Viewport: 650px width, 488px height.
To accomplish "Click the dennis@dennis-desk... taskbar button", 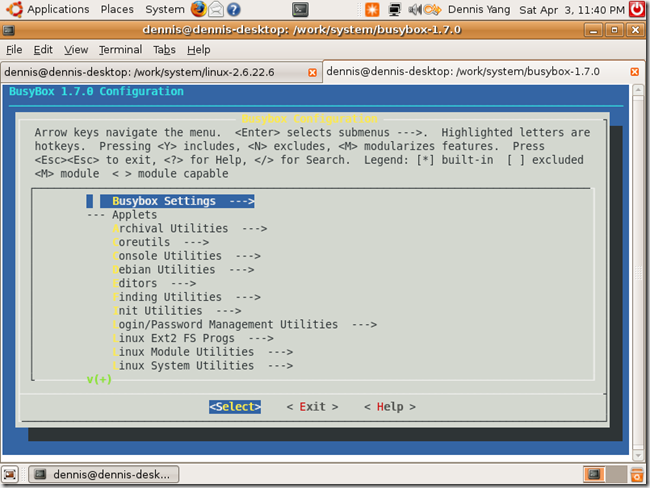I will (x=104, y=474).
